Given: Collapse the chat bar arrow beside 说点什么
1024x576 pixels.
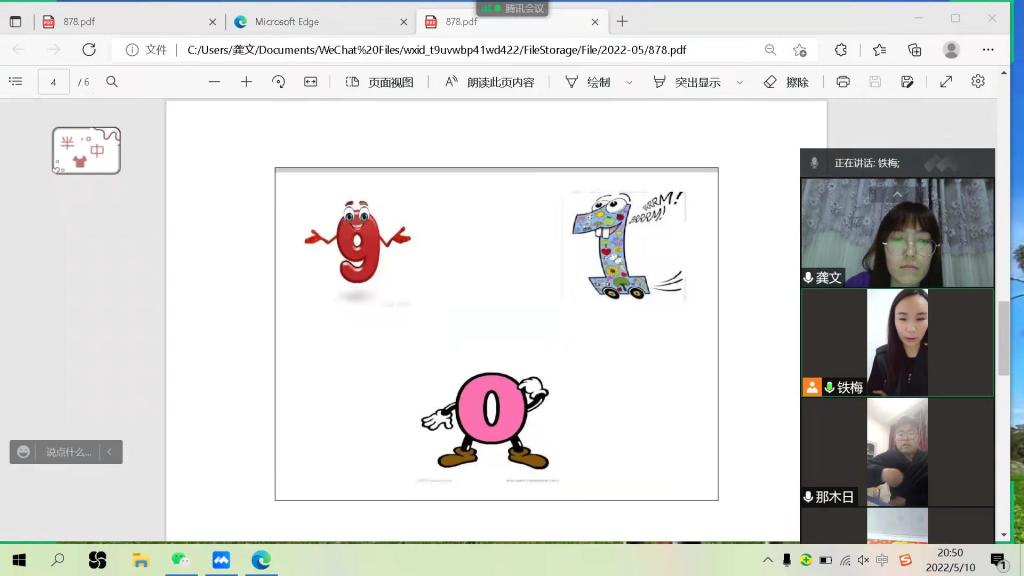Looking at the screenshot, I should click(109, 452).
